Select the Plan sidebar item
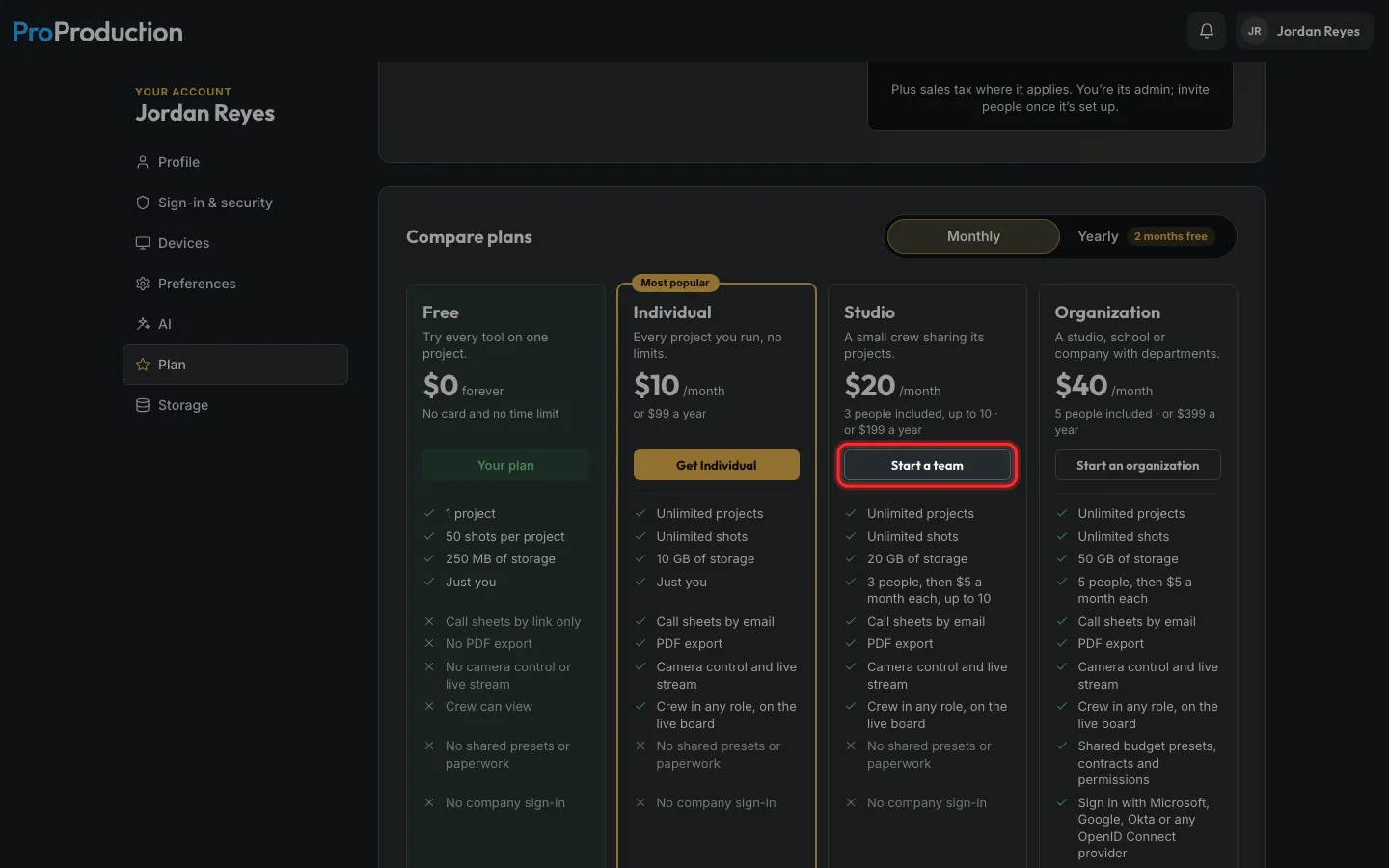The width and height of the screenshot is (1389, 868). click(235, 365)
